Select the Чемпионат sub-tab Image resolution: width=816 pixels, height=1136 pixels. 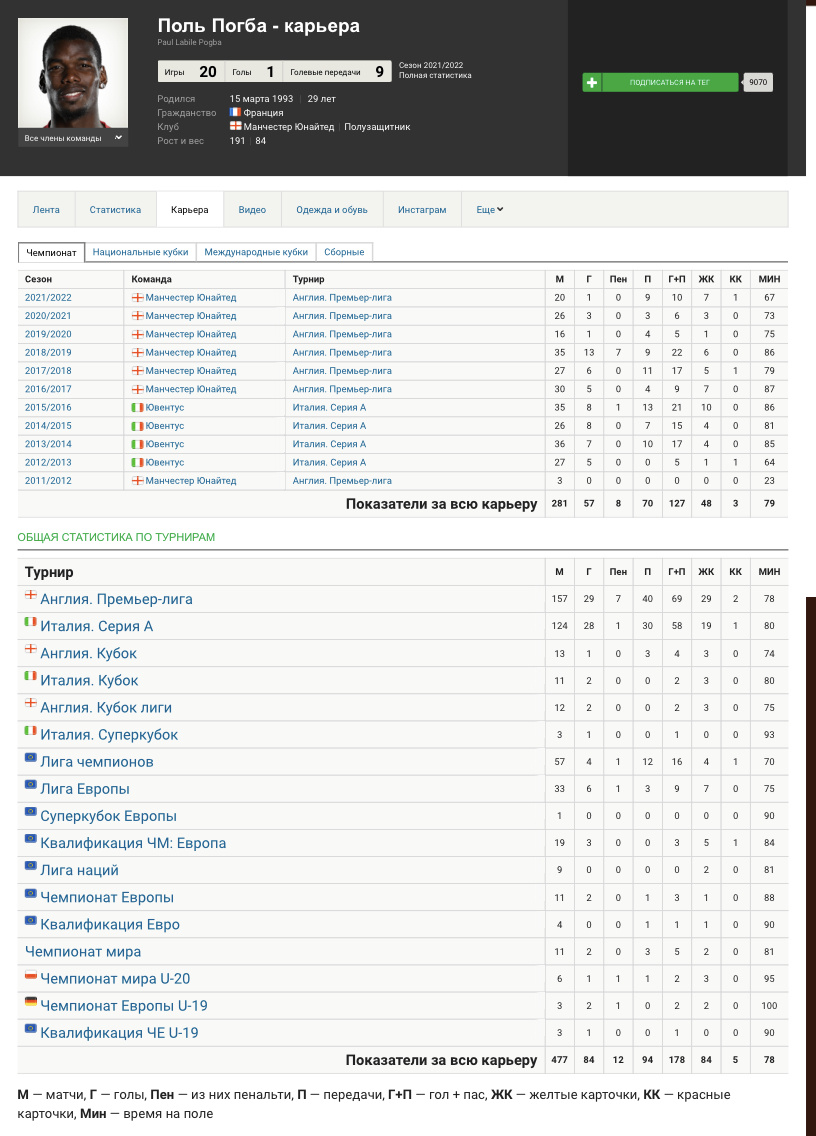(51, 252)
